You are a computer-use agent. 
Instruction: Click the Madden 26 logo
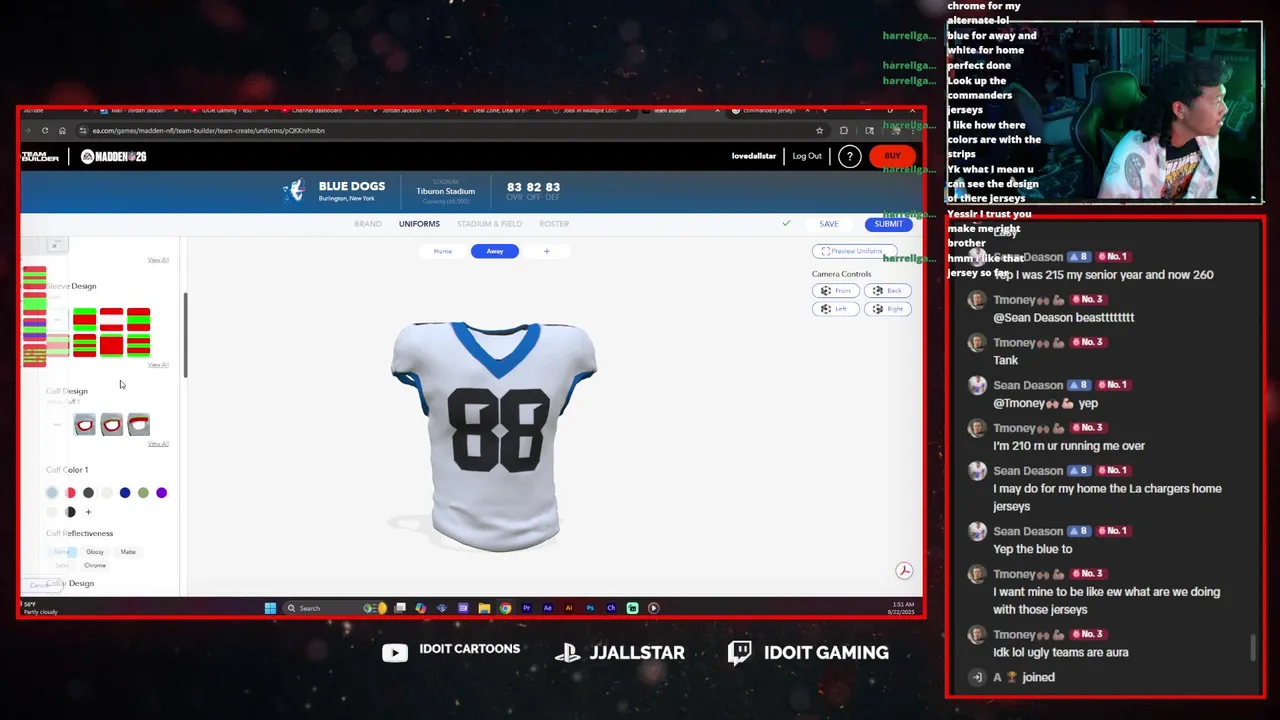[x=113, y=156]
